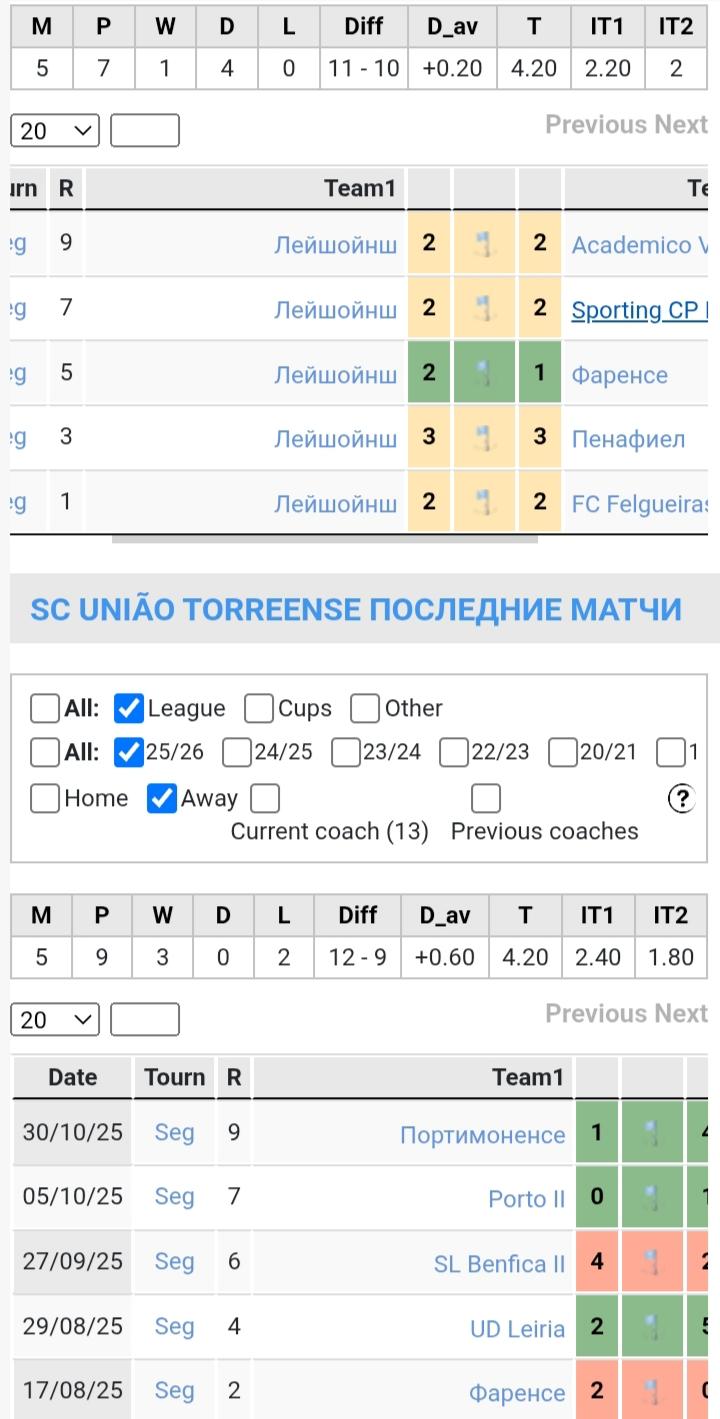The width and height of the screenshot is (720, 1419).
Task: Uncheck the League checkbox
Action: [x=130, y=709]
